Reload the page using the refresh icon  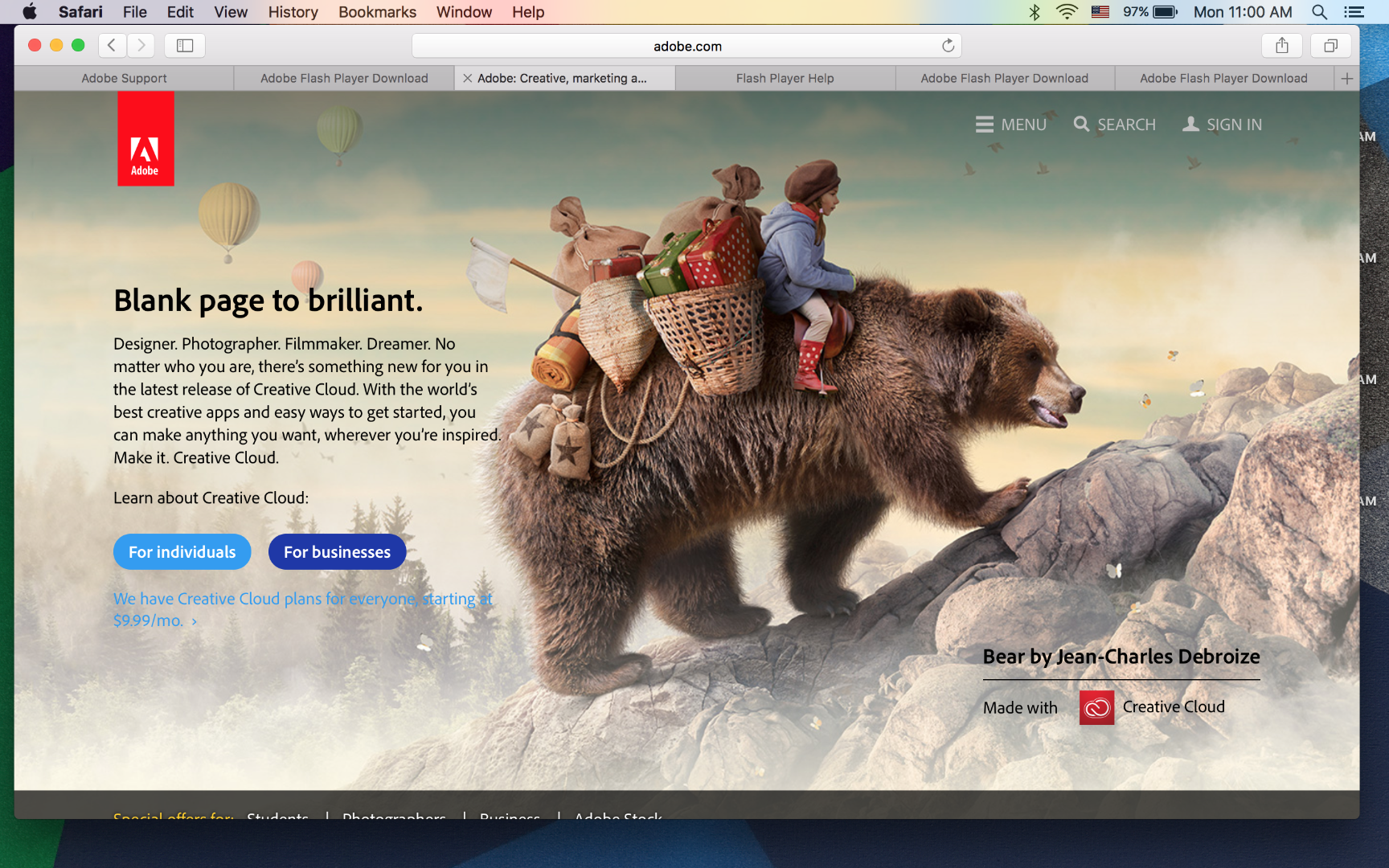[x=949, y=46]
